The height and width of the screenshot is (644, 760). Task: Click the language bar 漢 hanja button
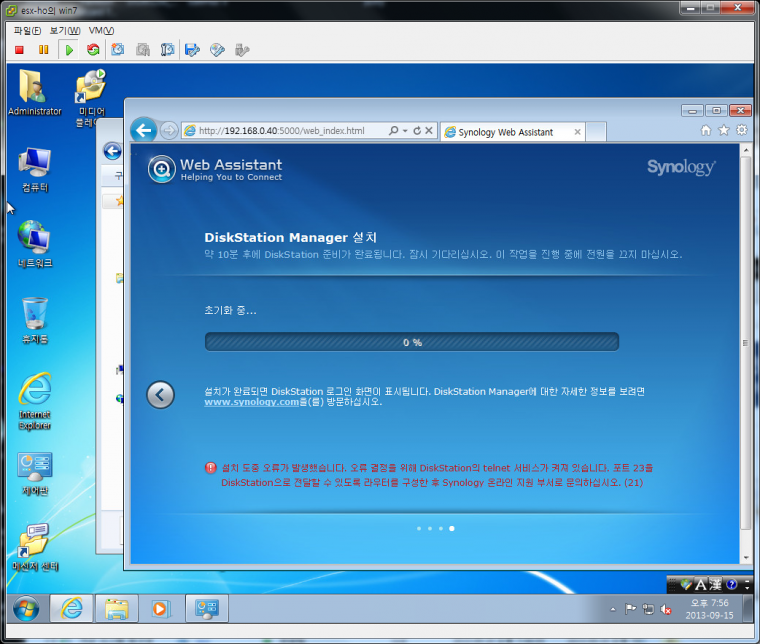click(715, 585)
